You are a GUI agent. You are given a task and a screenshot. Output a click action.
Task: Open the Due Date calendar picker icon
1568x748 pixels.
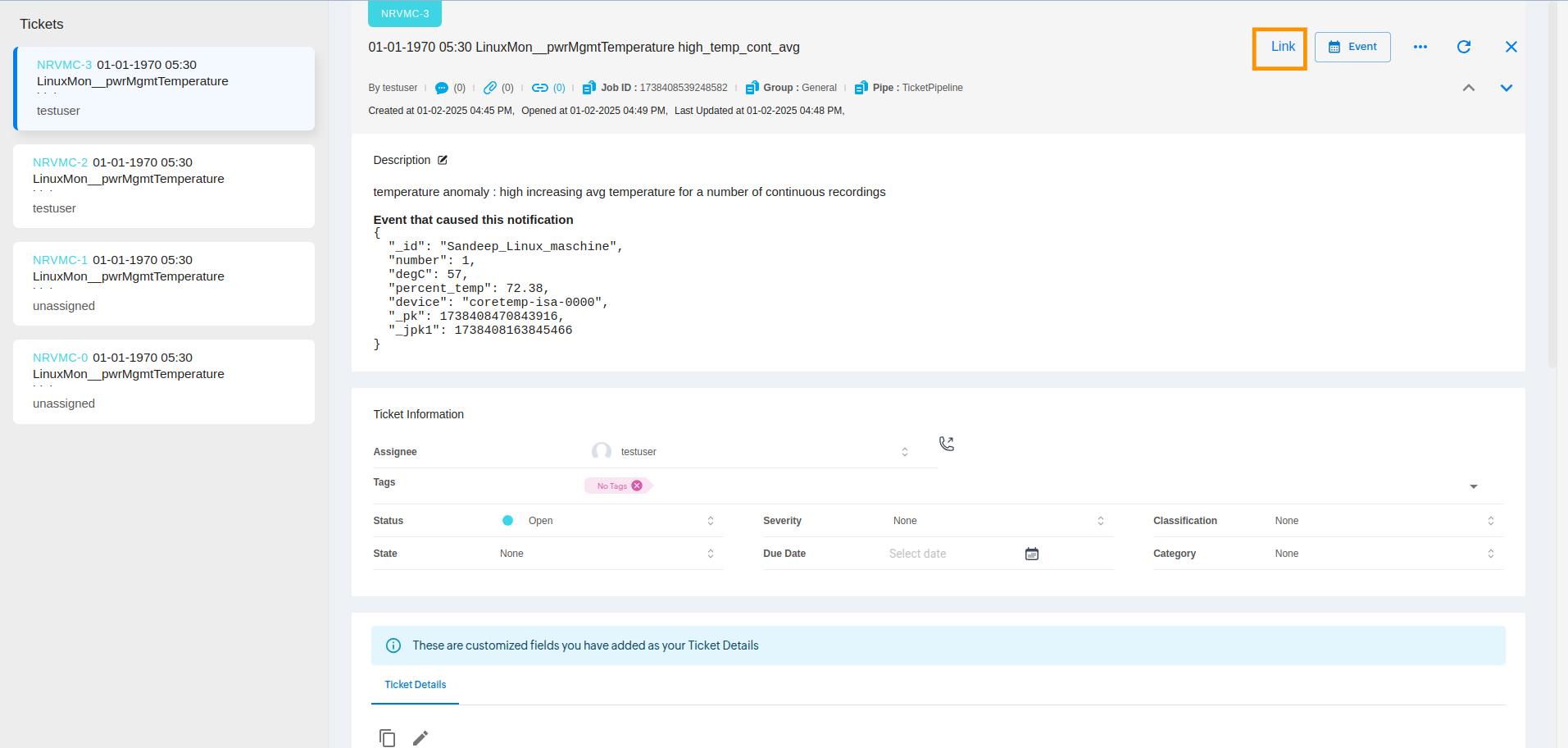point(1032,554)
